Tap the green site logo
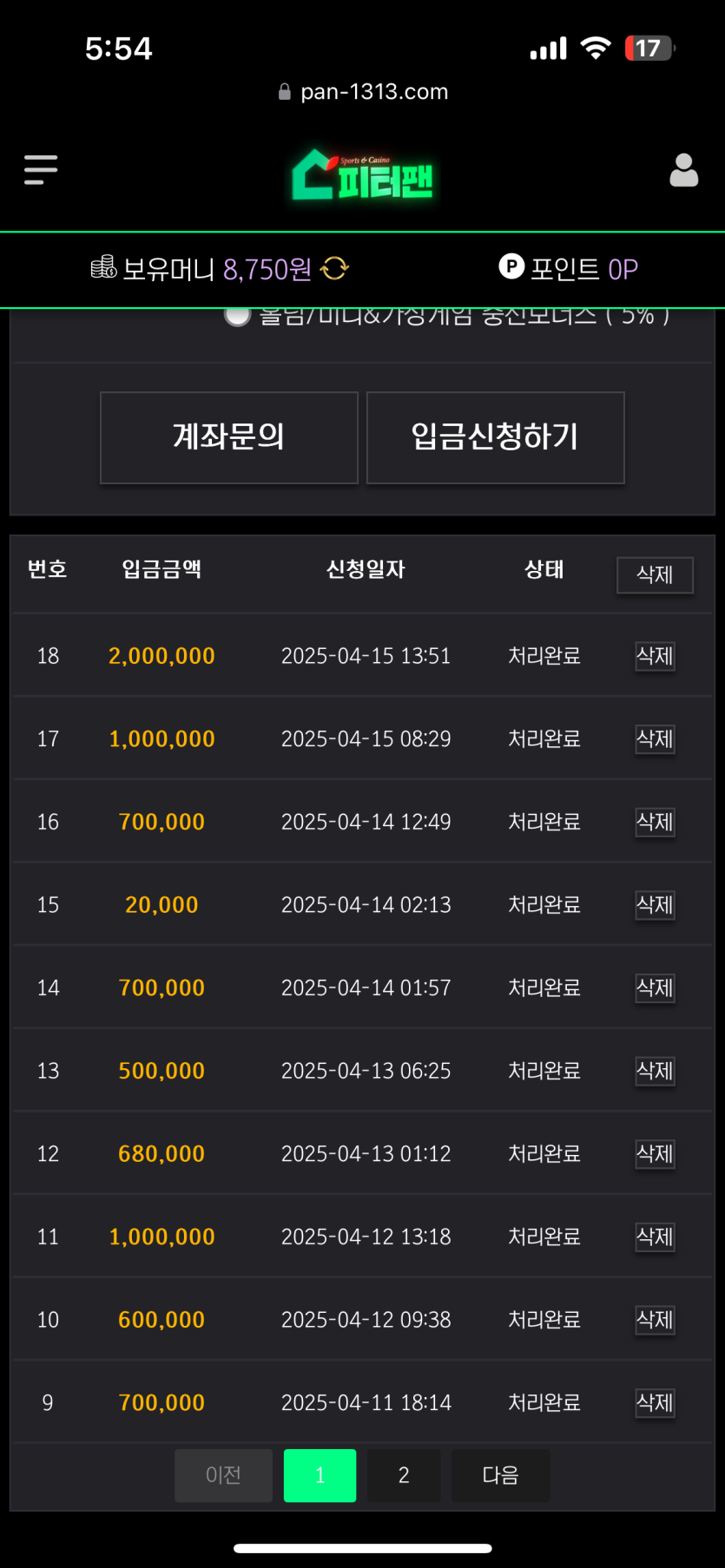Image resolution: width=725 pixels, height=1568 pixels. [363, 175]
